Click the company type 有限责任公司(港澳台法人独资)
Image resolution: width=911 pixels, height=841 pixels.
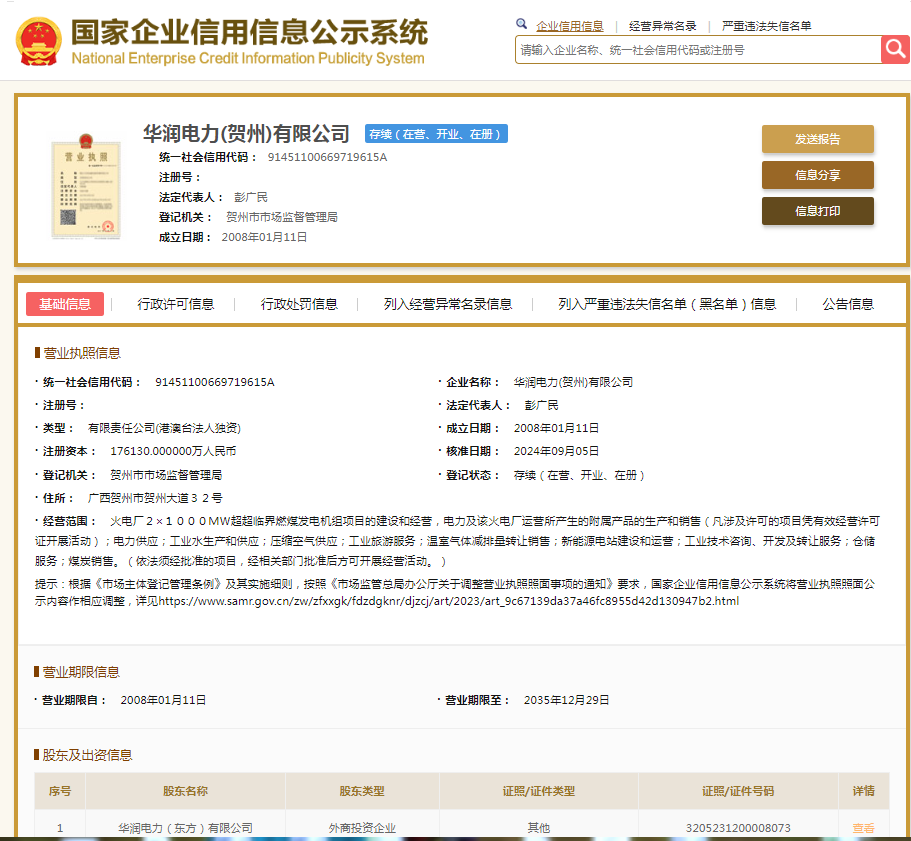coord(164,428)
